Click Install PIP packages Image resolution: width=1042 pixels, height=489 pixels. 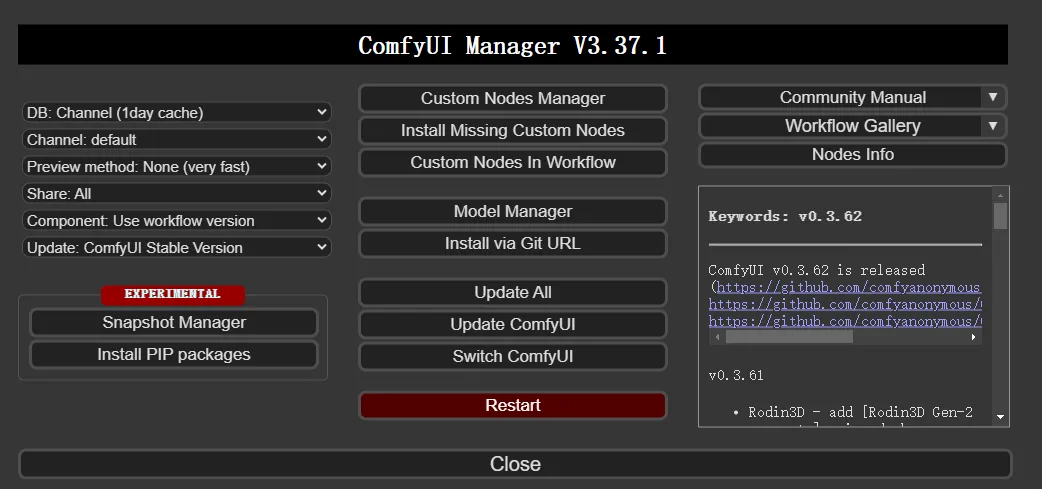tap(174, 354)
